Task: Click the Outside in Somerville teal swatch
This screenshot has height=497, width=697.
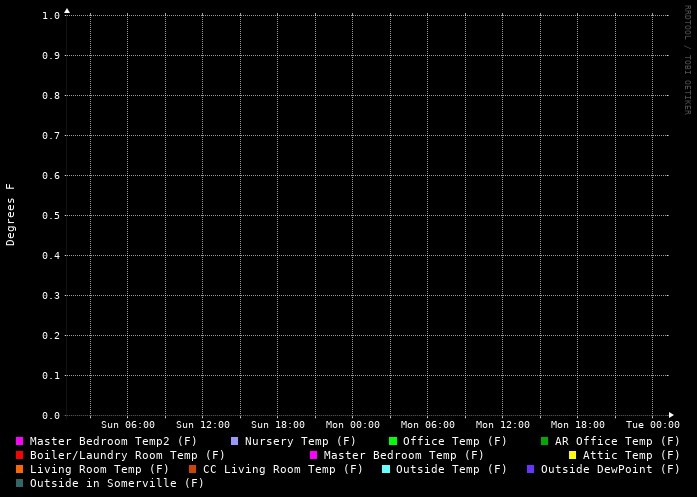Action: [x=19, y=483]
